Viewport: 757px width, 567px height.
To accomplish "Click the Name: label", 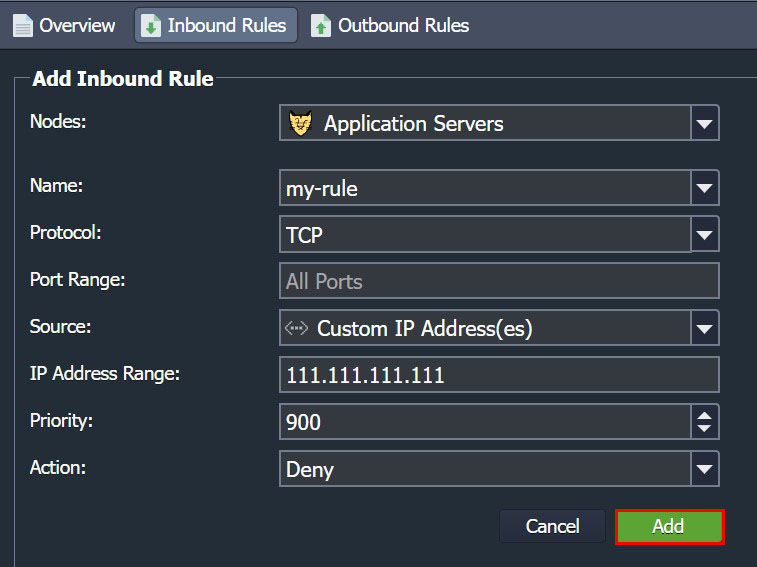I will point(56,185).
